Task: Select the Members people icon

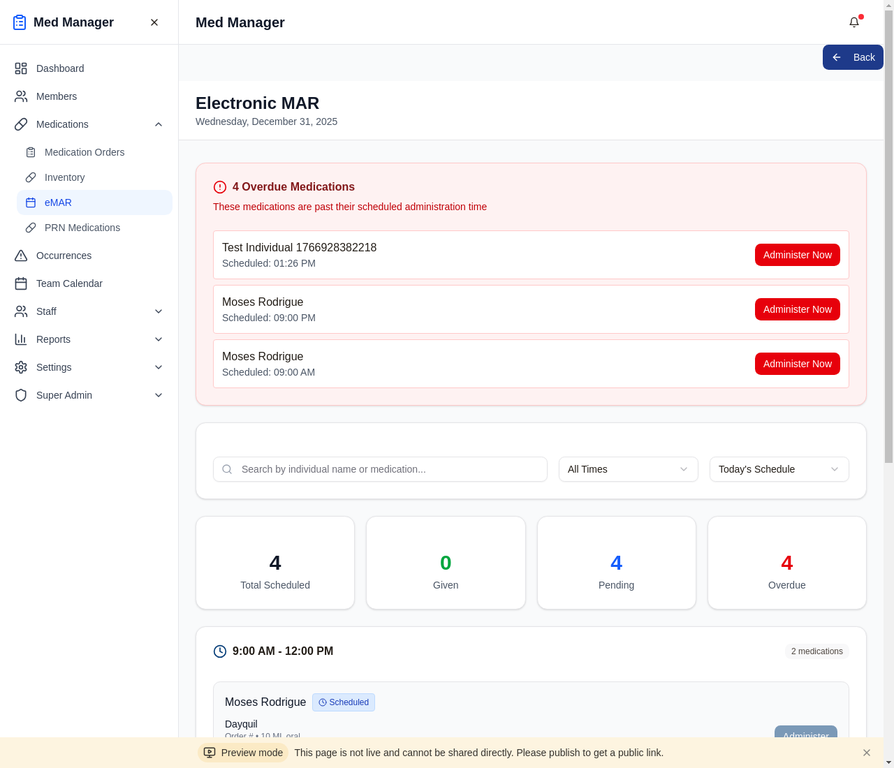Action: coord(20,96)
